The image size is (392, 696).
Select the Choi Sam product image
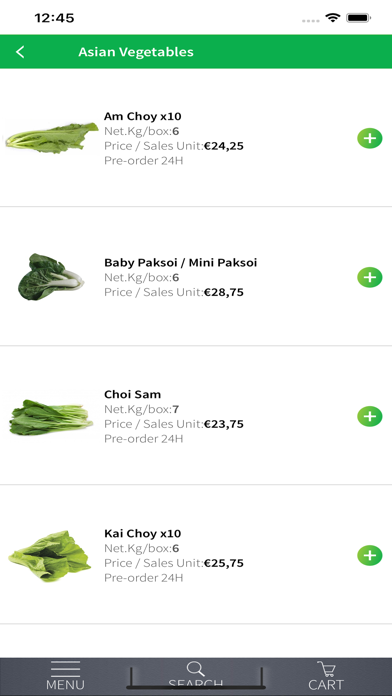(x=51, y=417)
